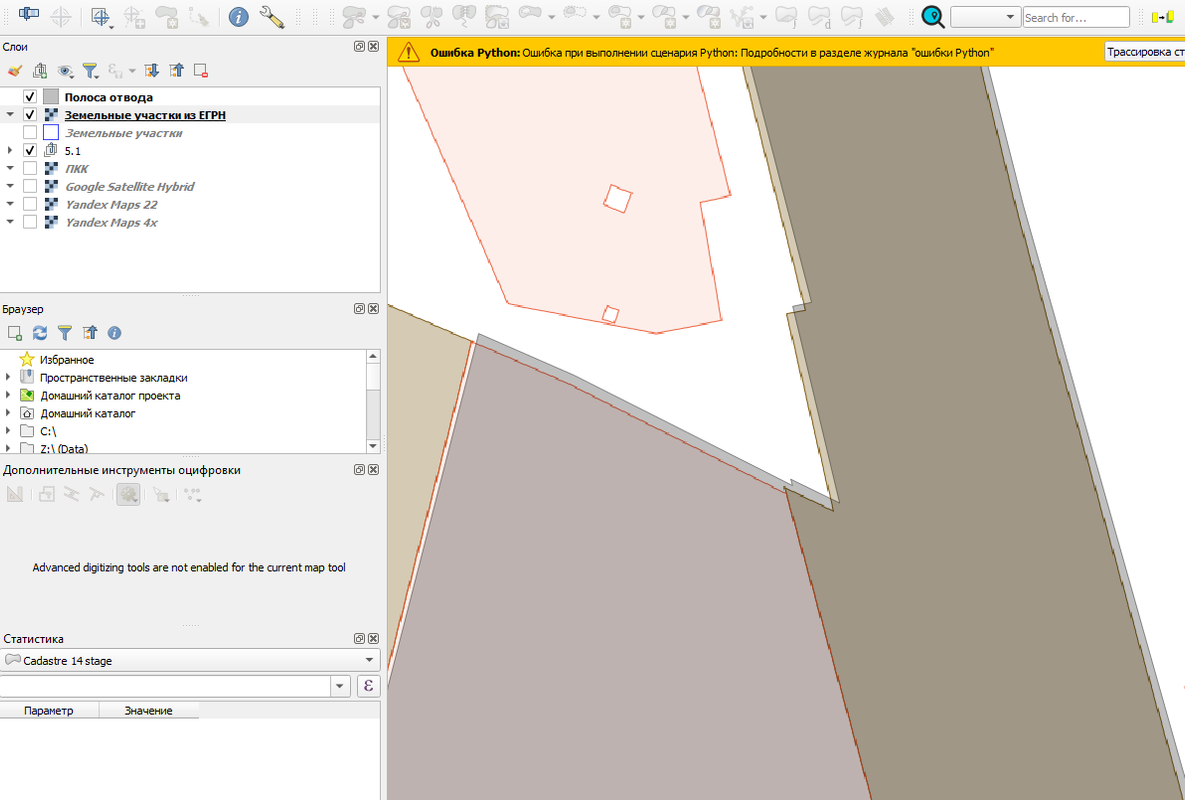Screen dimensions: 1185x800
Task: Collapse Yandex Maps 22 node
Action: pyautogui.click(x=10, y=205)
